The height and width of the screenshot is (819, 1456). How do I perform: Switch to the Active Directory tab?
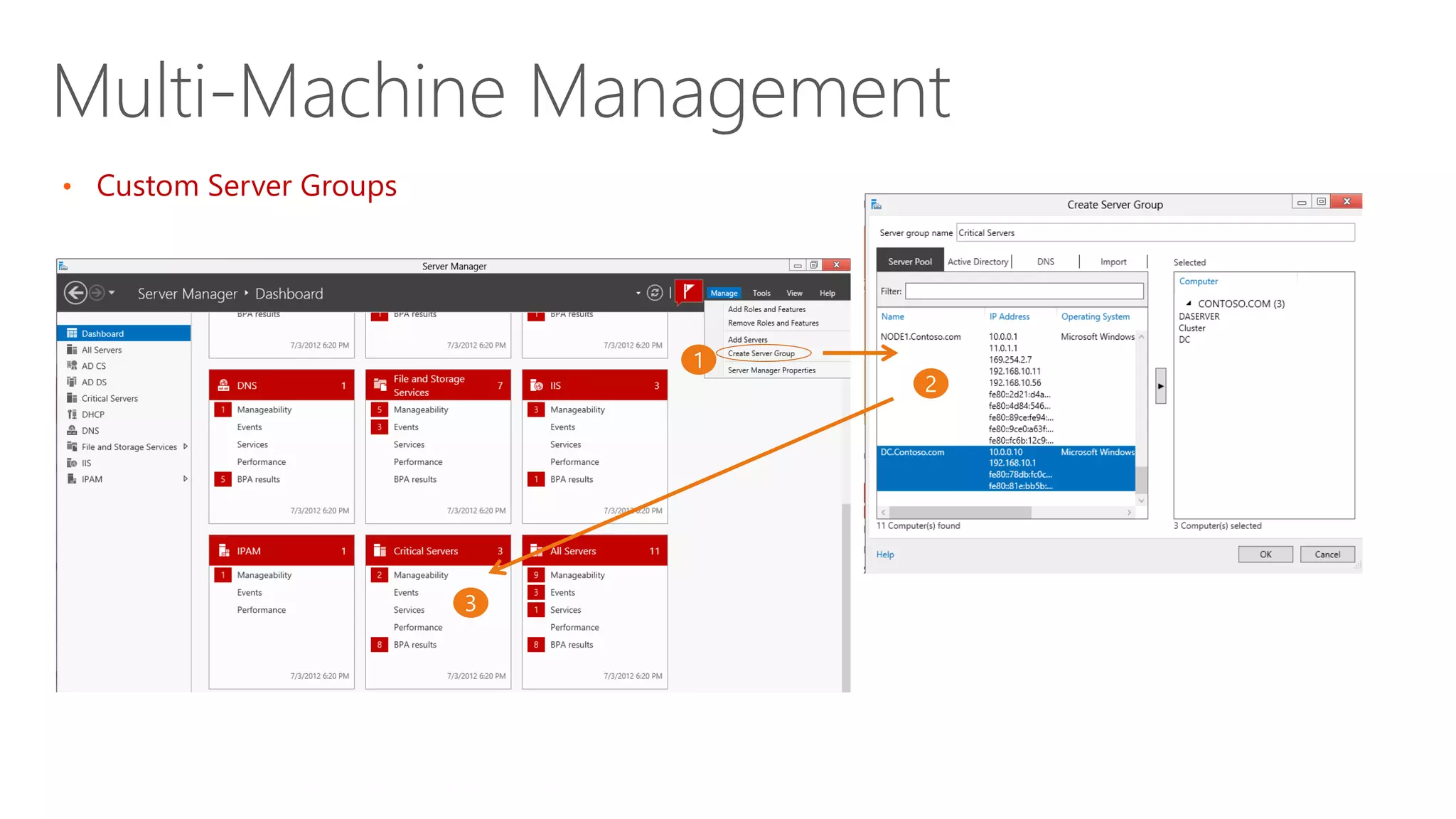point(978,262)
